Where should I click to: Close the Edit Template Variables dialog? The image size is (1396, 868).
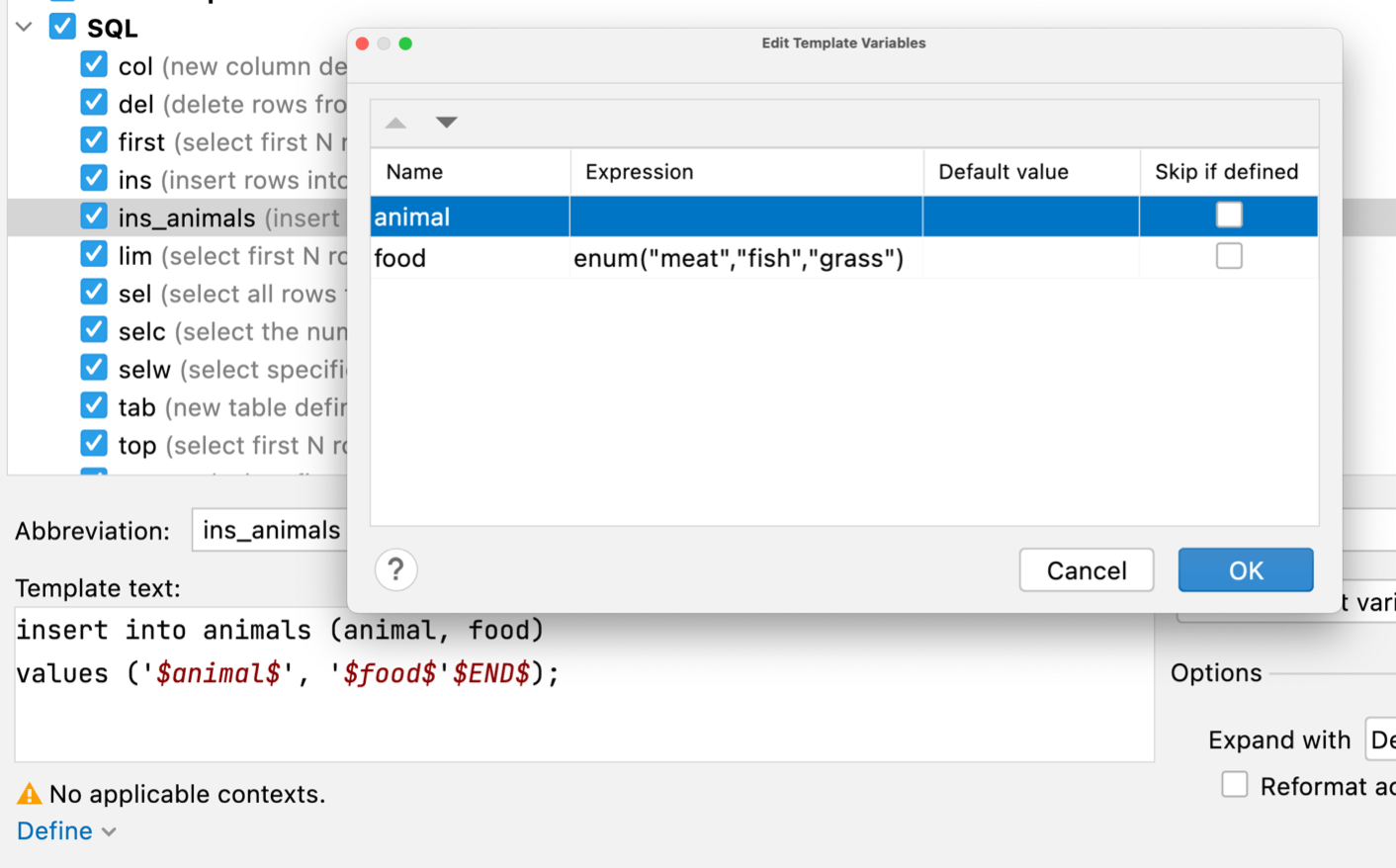(x=362, y=43)
